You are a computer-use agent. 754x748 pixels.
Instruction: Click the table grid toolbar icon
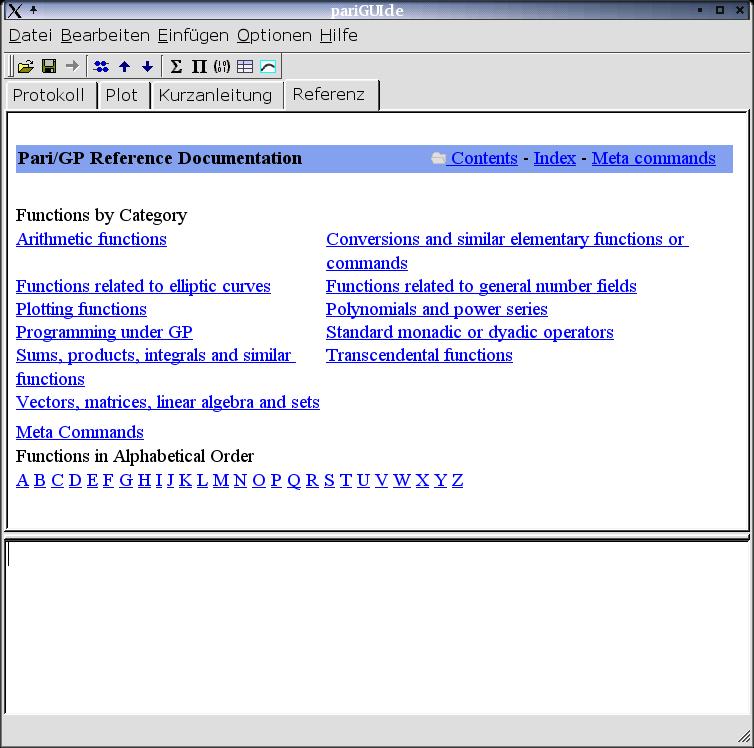tap(245, 67)
